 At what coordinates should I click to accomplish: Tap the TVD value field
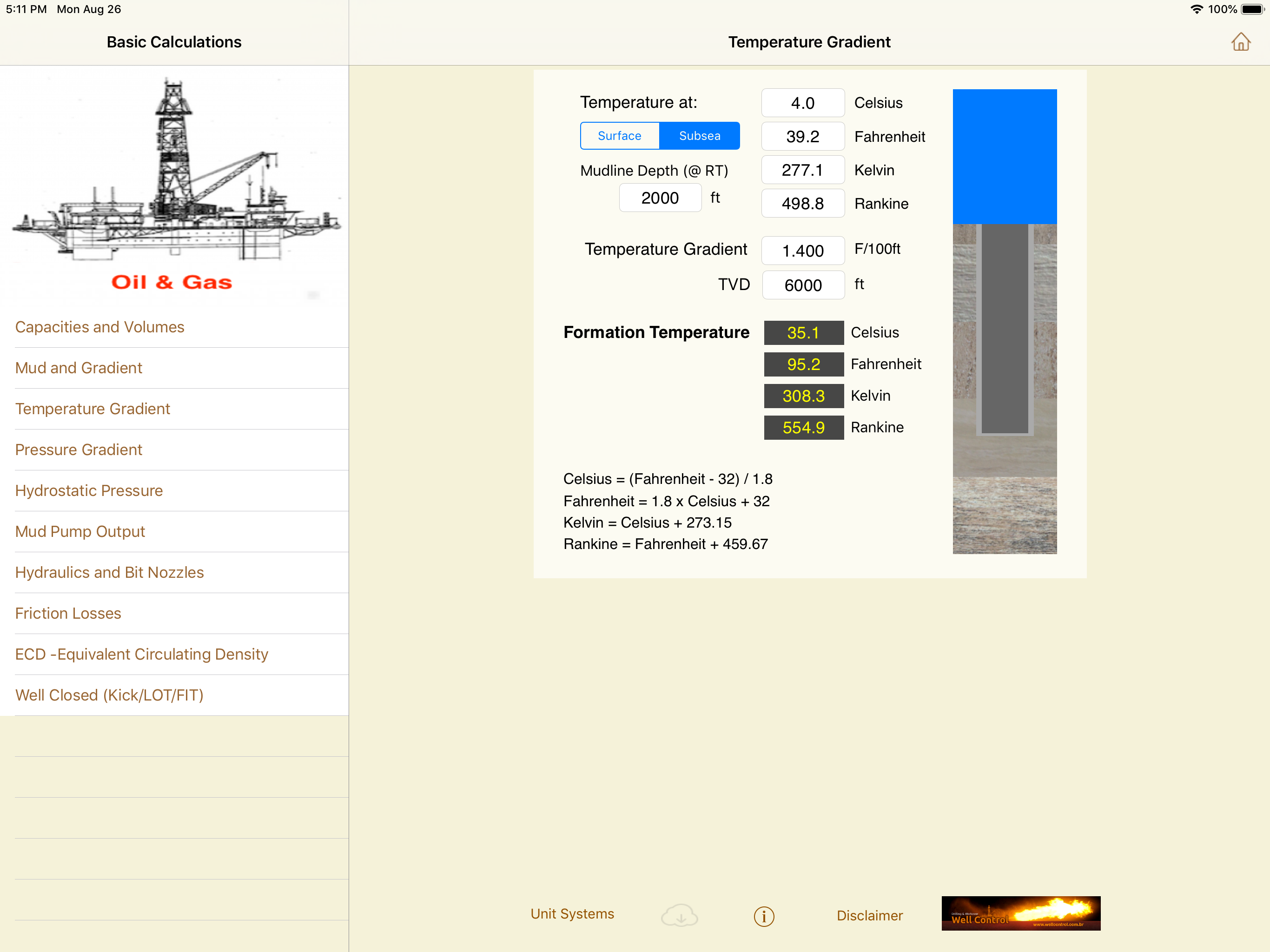pyautogui.click(x=803, y=285)
